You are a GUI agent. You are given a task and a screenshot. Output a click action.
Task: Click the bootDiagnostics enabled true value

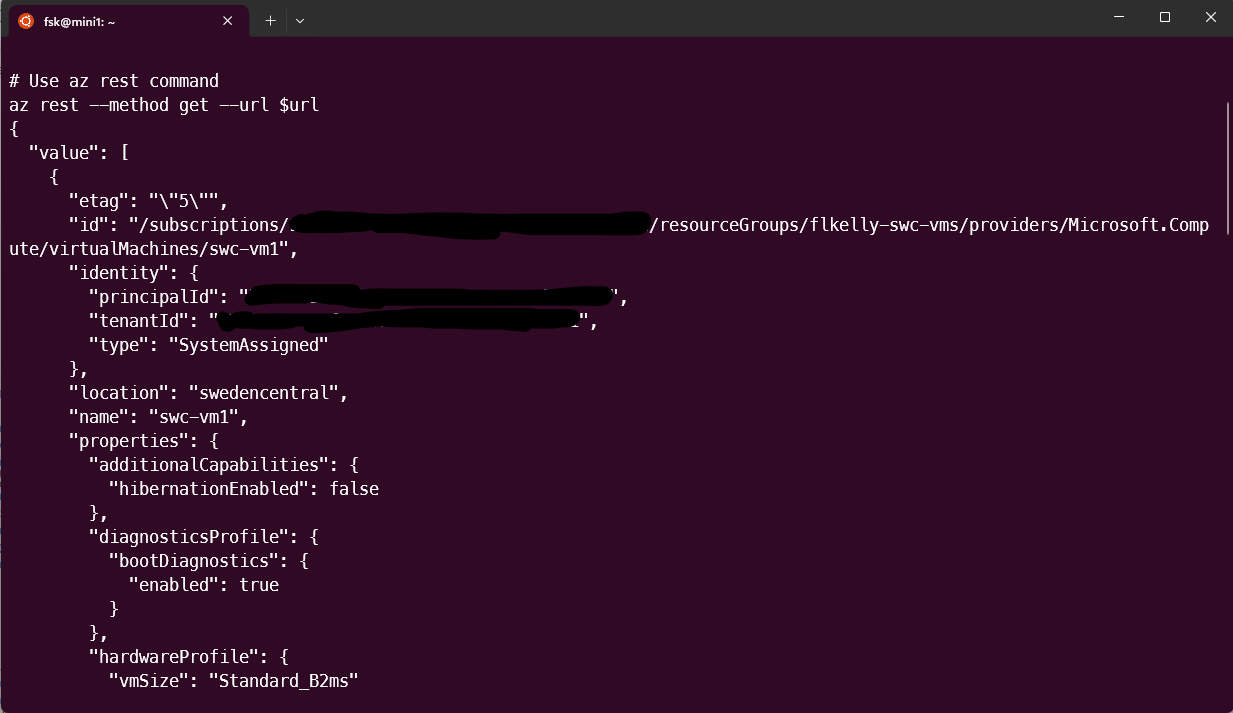pos(259,585)
